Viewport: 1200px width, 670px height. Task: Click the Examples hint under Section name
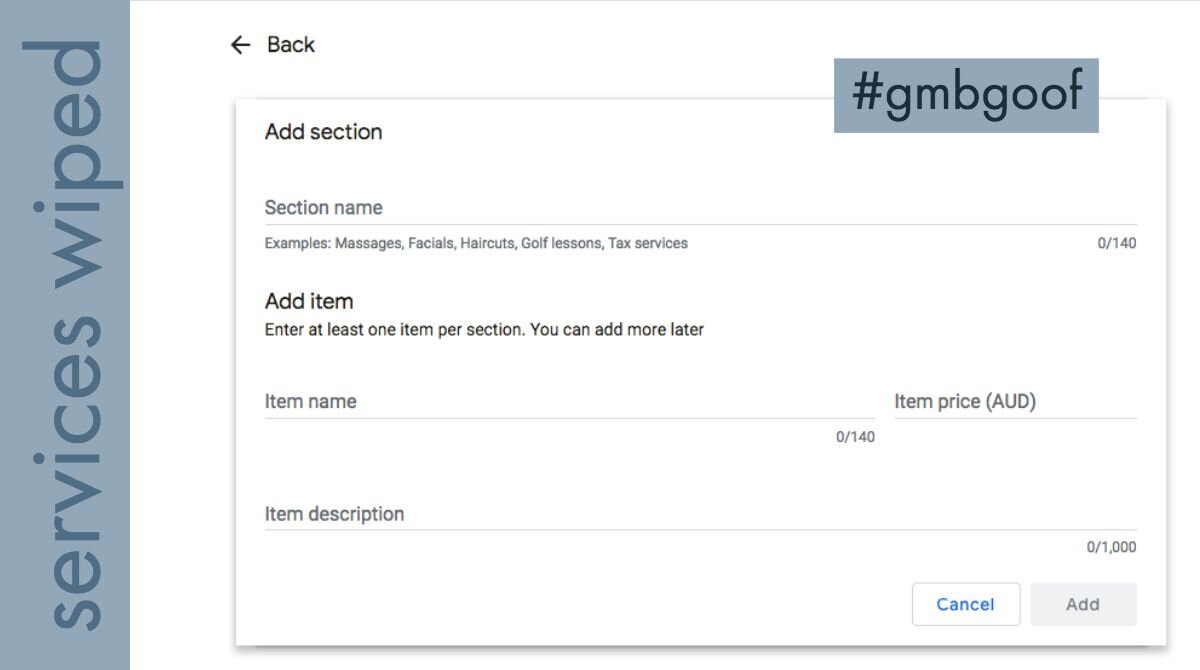[476, 243]
